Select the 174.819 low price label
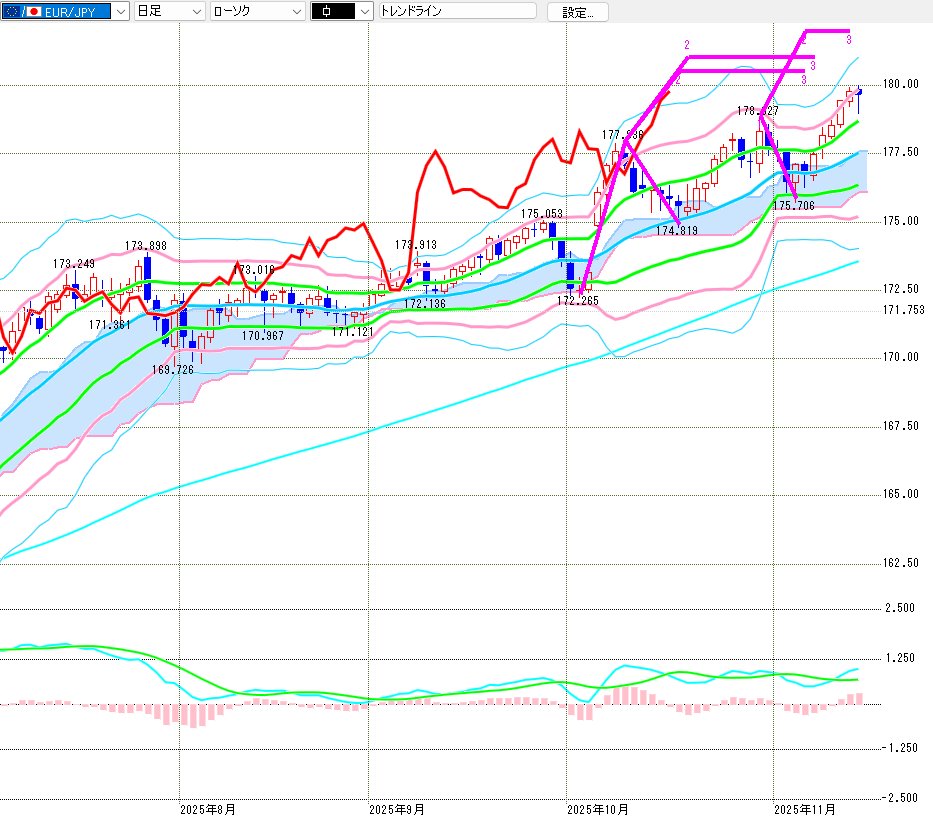This screenshot has height=820, width=933. 676,231
